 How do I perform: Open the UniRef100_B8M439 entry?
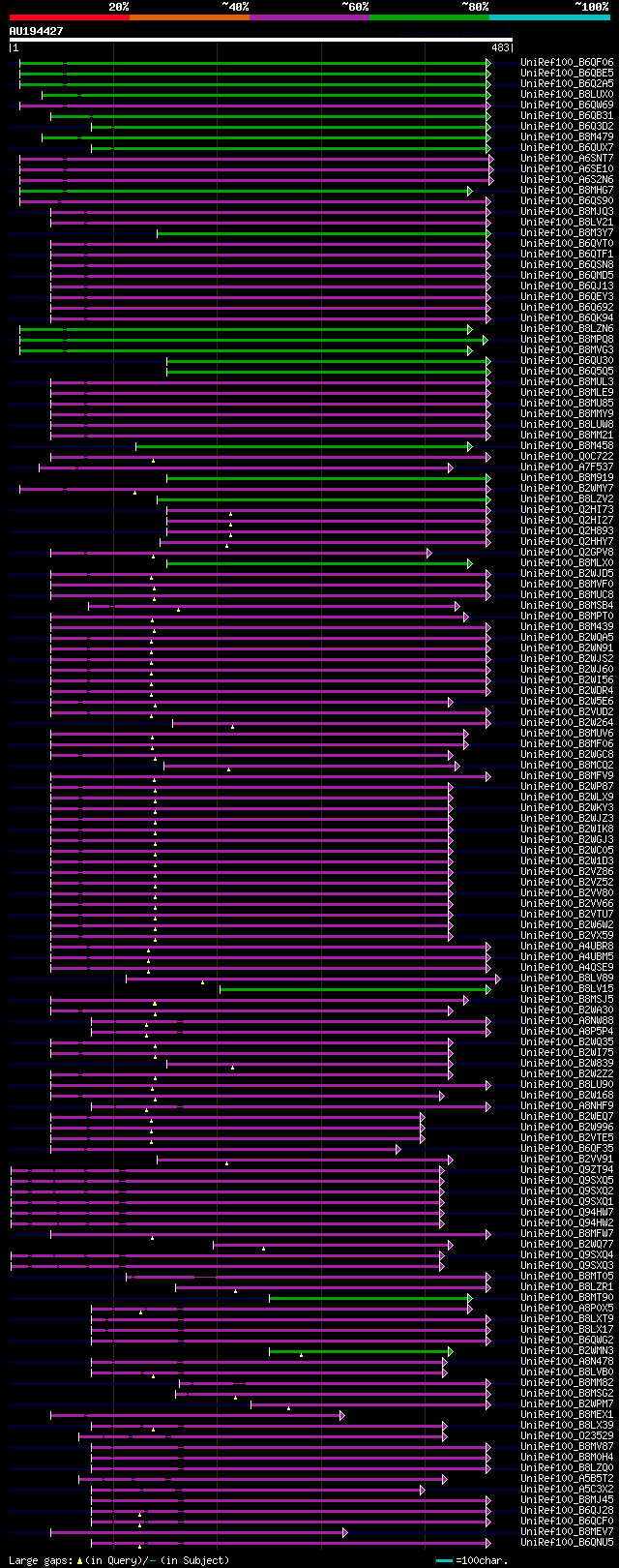tap(567, 626)
